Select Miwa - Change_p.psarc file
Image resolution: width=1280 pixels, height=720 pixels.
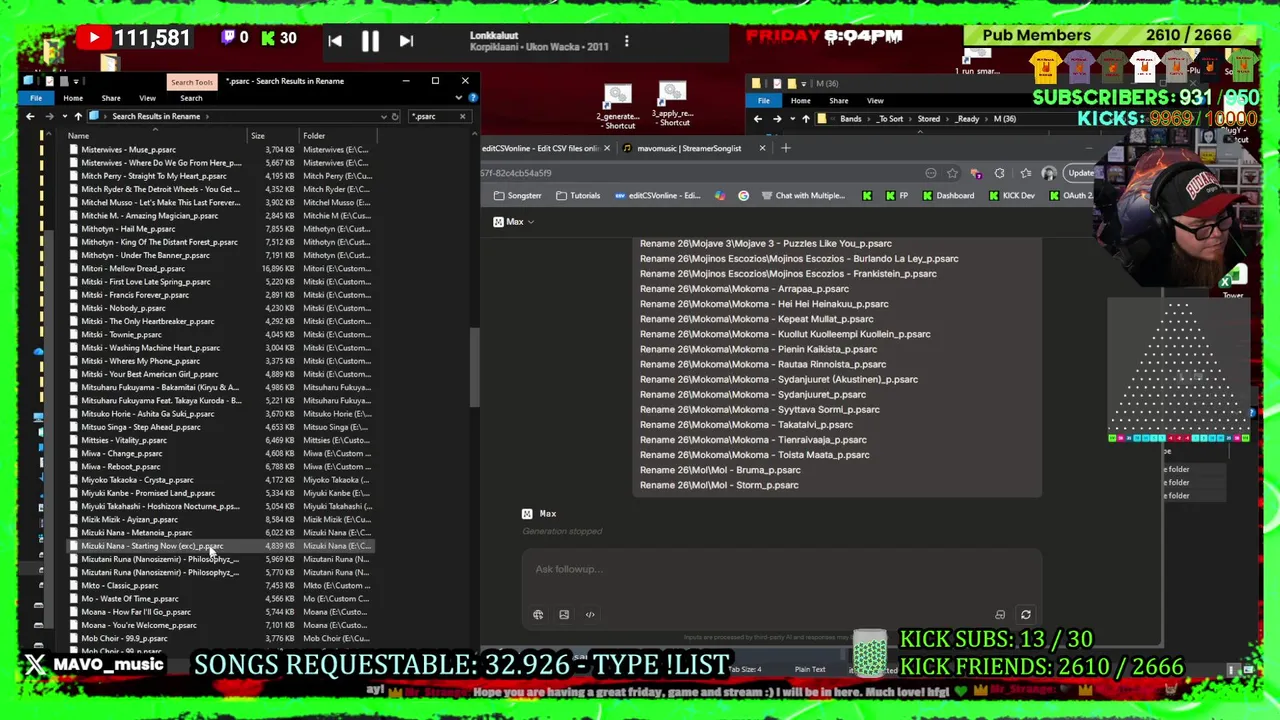(x=121, y=453)
